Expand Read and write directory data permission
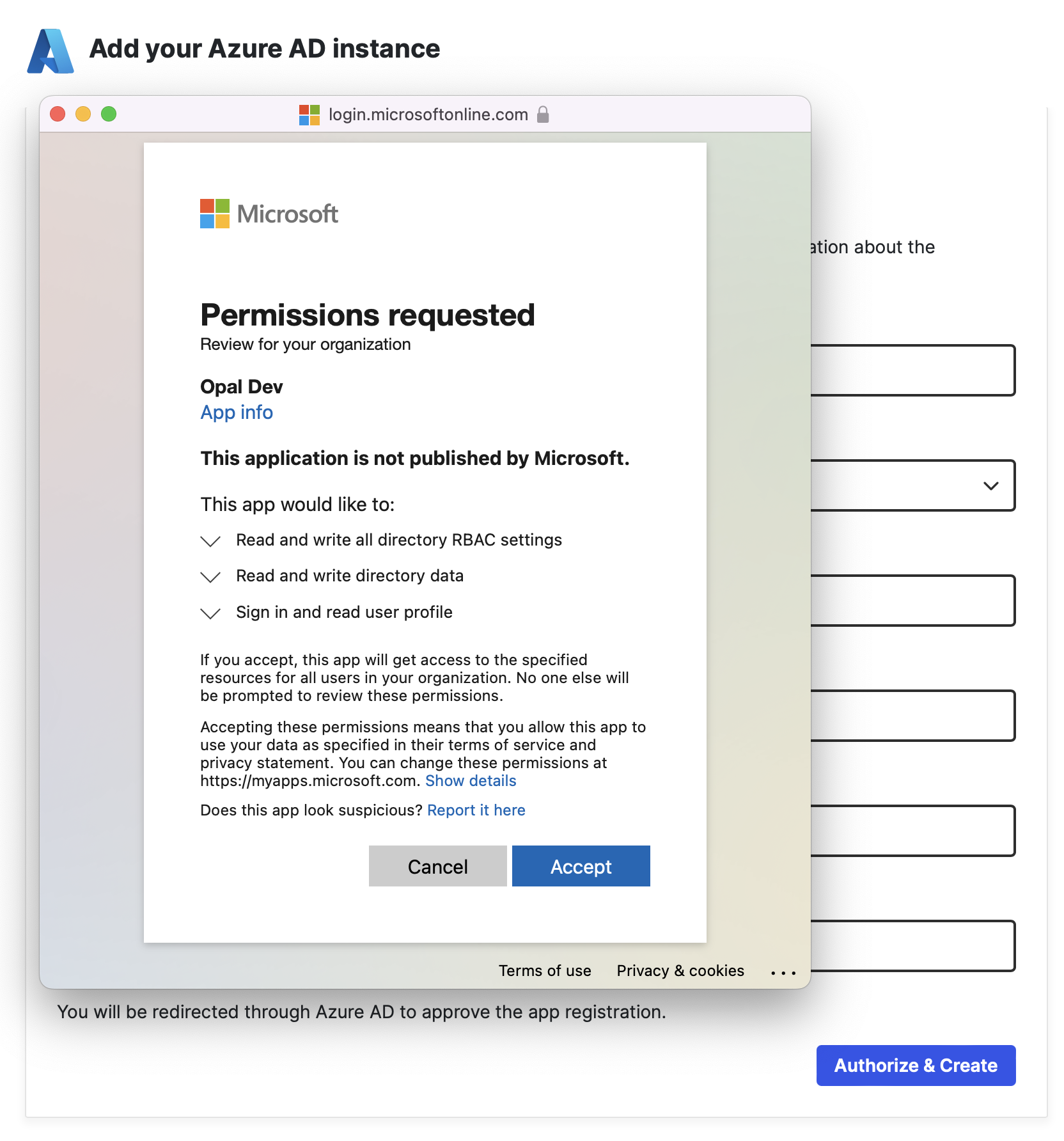1064x1141 pixels. 210,577
